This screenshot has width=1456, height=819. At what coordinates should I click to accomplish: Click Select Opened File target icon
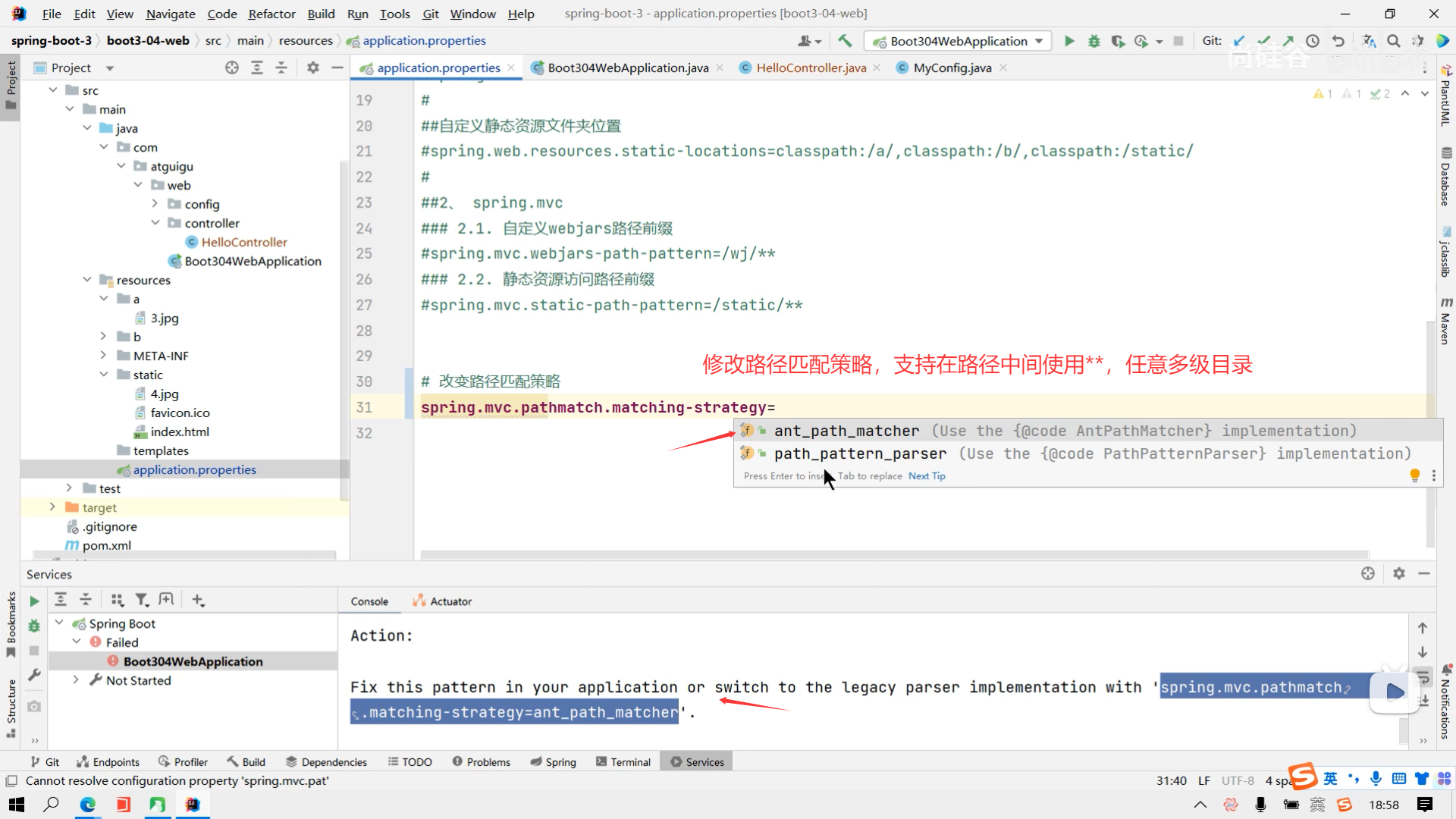[232, 67]
